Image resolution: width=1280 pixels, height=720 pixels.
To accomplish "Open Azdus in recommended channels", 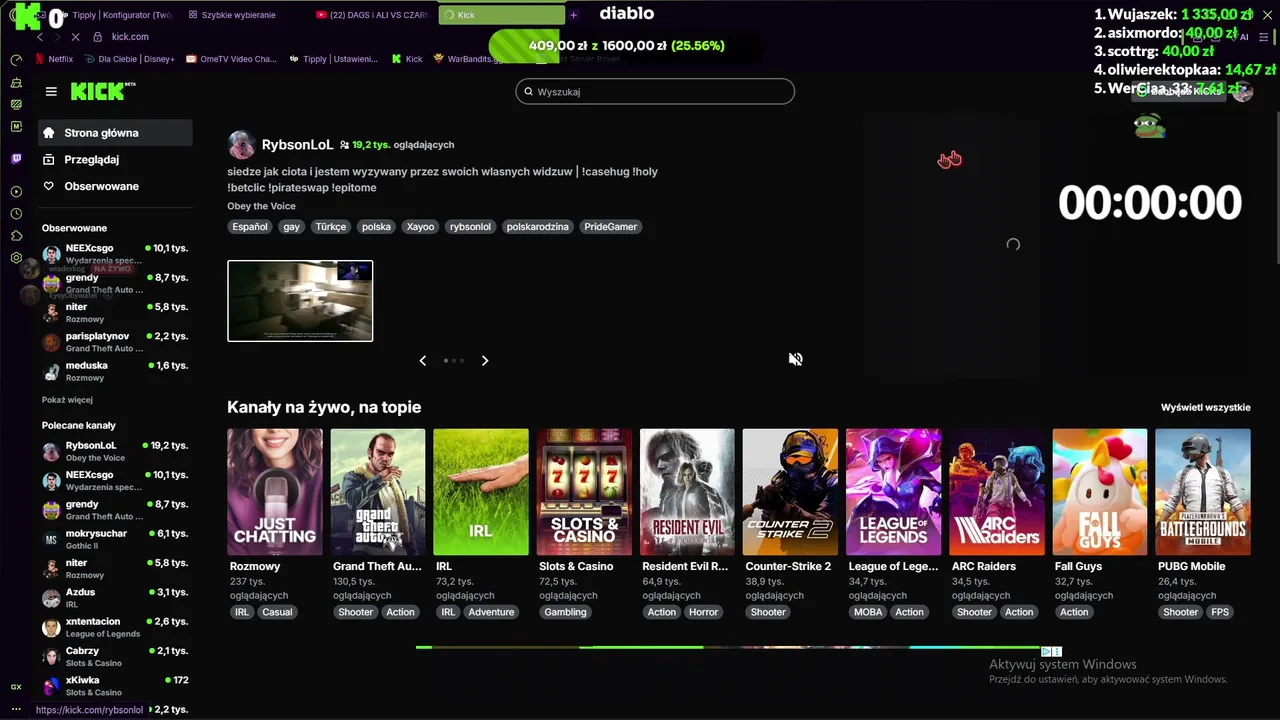I will (115, 598).
